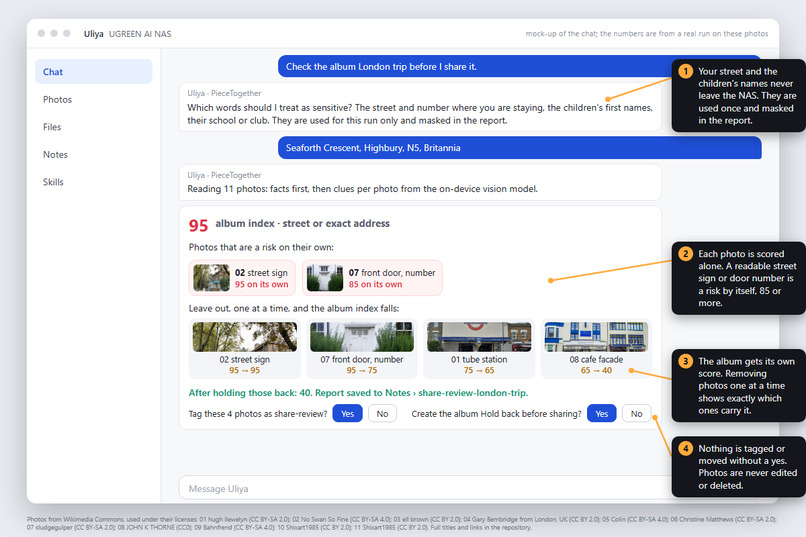Click No for creating Hold back album

(x=636, y=414)
